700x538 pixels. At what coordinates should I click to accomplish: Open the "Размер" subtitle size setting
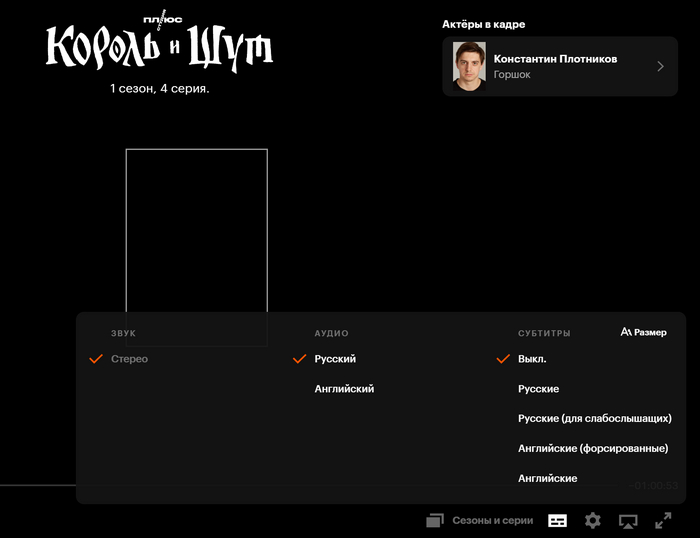click(643, 332)
